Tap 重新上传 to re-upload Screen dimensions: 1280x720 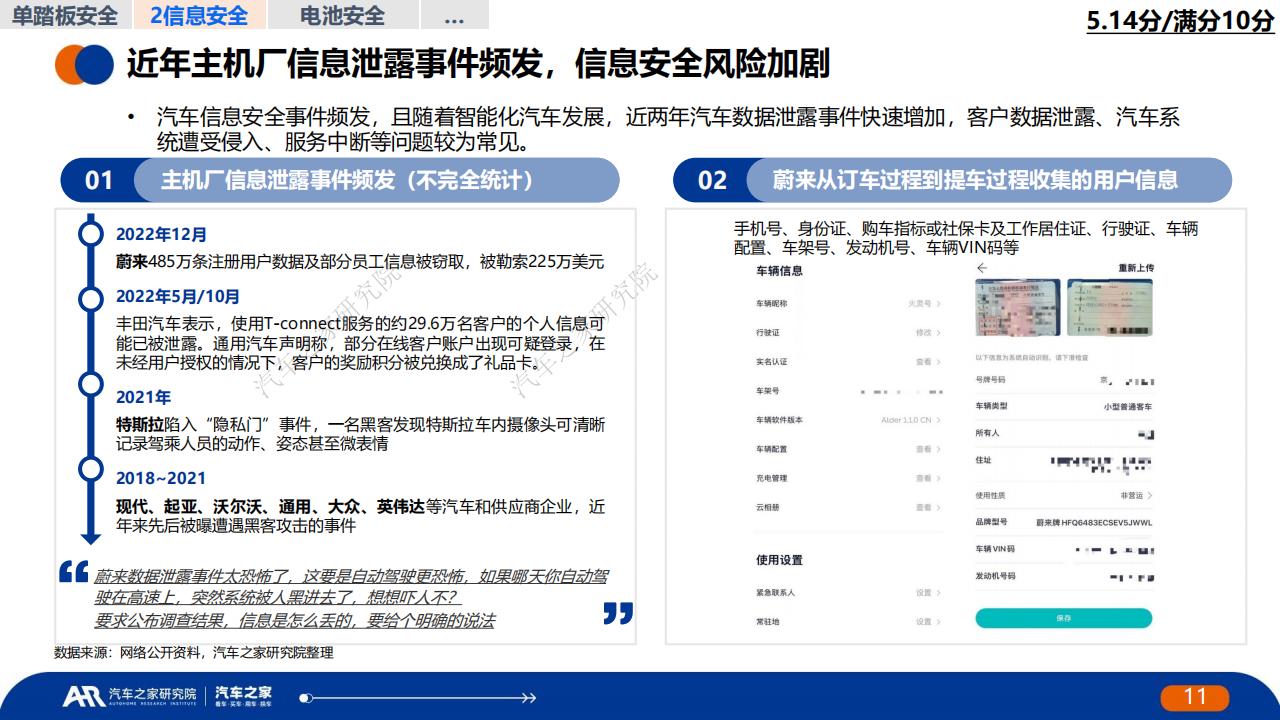coord(1136,268)
